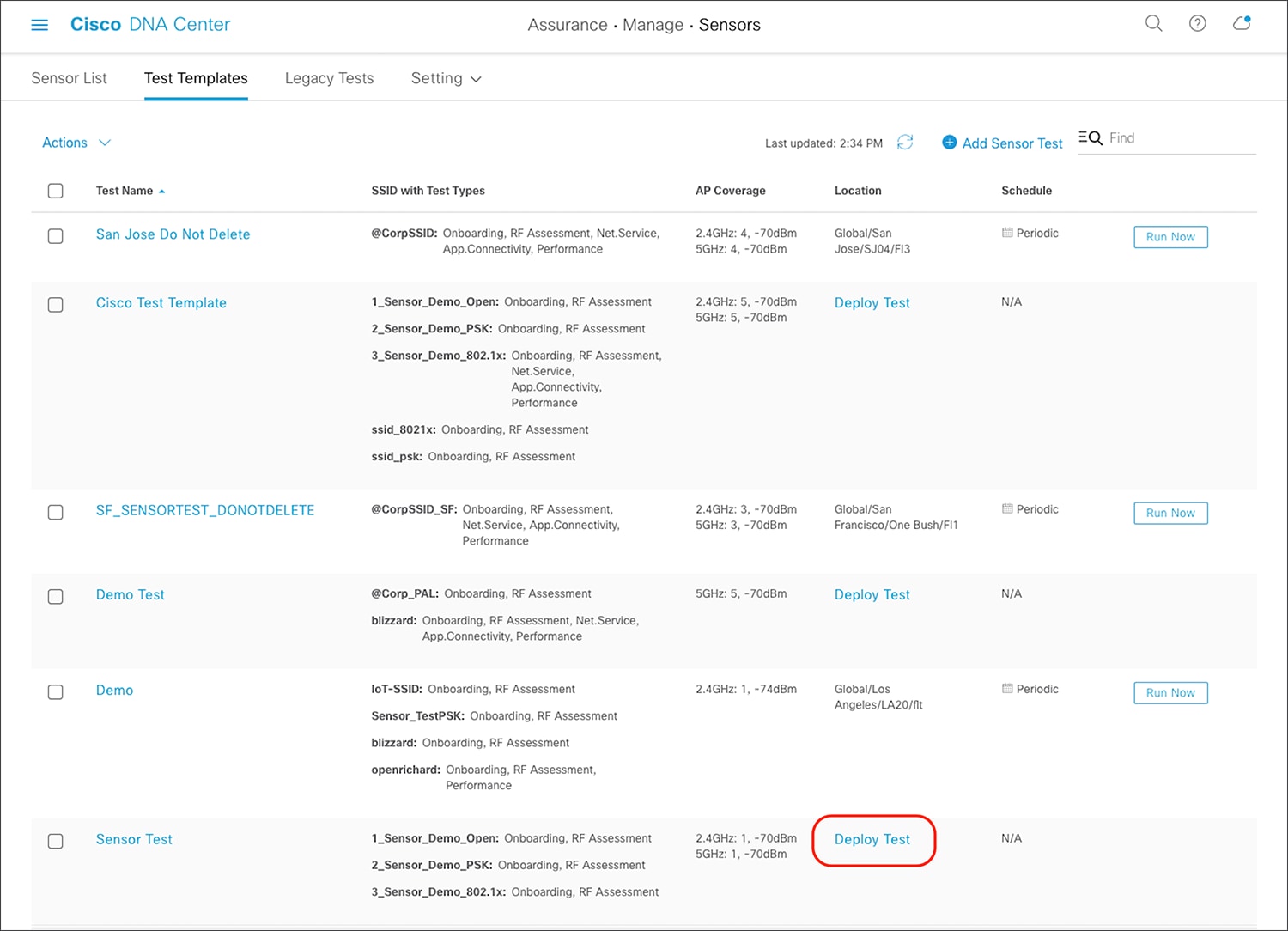Select the Test Templates tab

tap(196, 78)
